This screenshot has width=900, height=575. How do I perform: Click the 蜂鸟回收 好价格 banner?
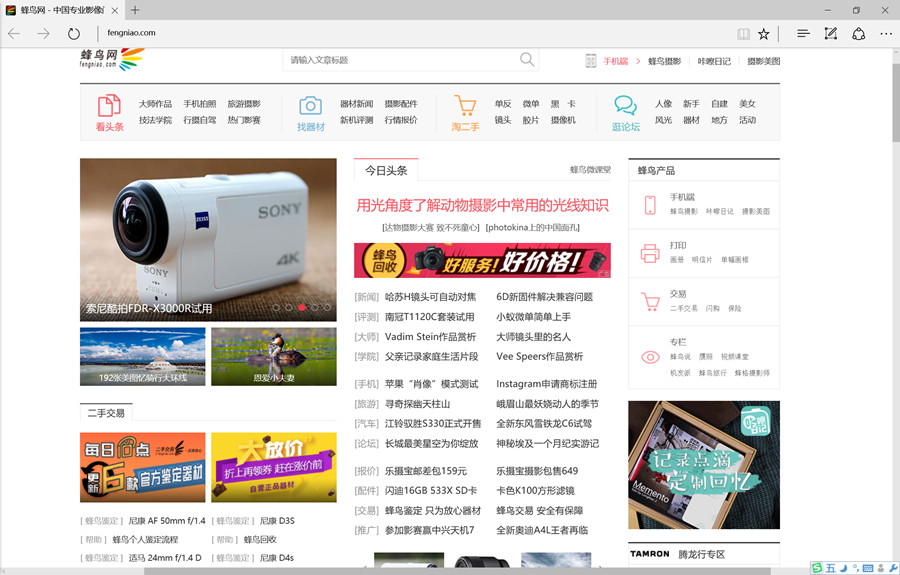[x=482, y=261]
